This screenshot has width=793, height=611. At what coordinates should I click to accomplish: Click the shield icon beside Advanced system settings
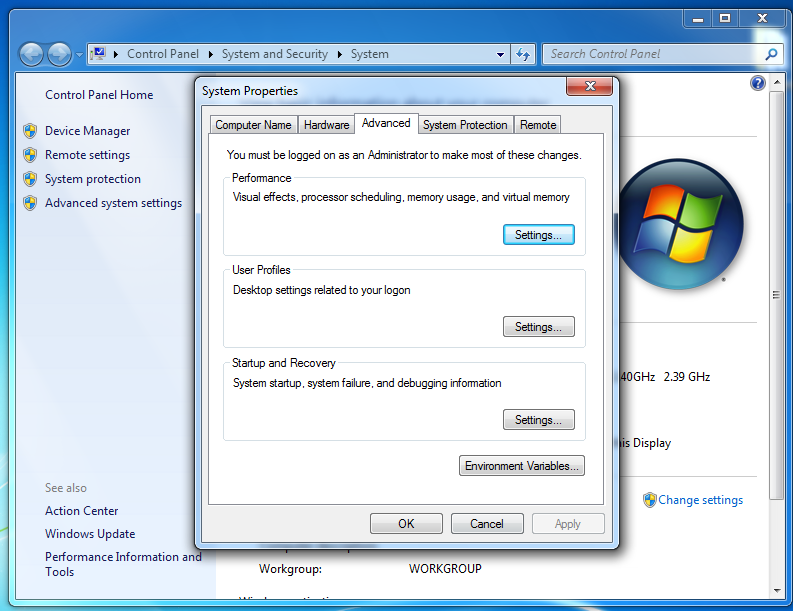coord(30,203)
